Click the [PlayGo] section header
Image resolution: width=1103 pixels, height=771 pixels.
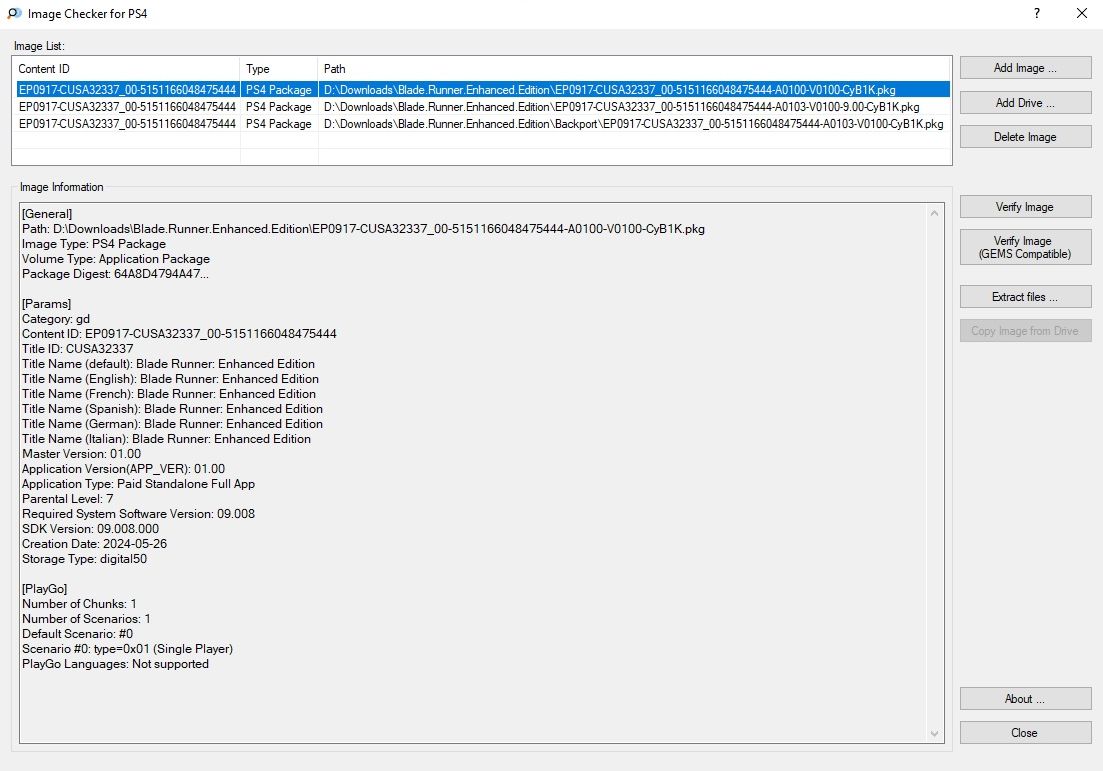45,589
